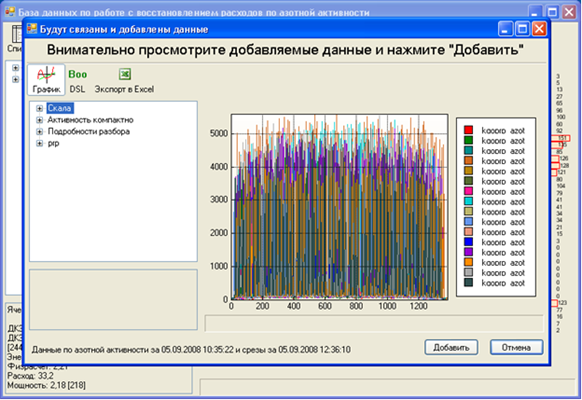Screen dimensions: 582x400
Task: Click the cyan legend color swatch
Action: coord(468,201)
